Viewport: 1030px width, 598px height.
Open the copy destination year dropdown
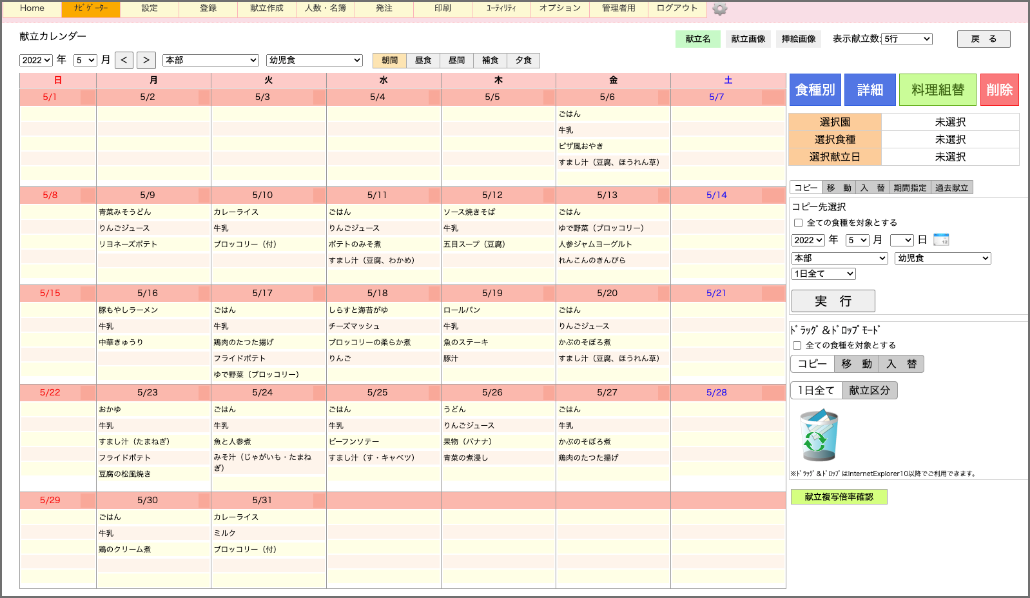[808, 240]
